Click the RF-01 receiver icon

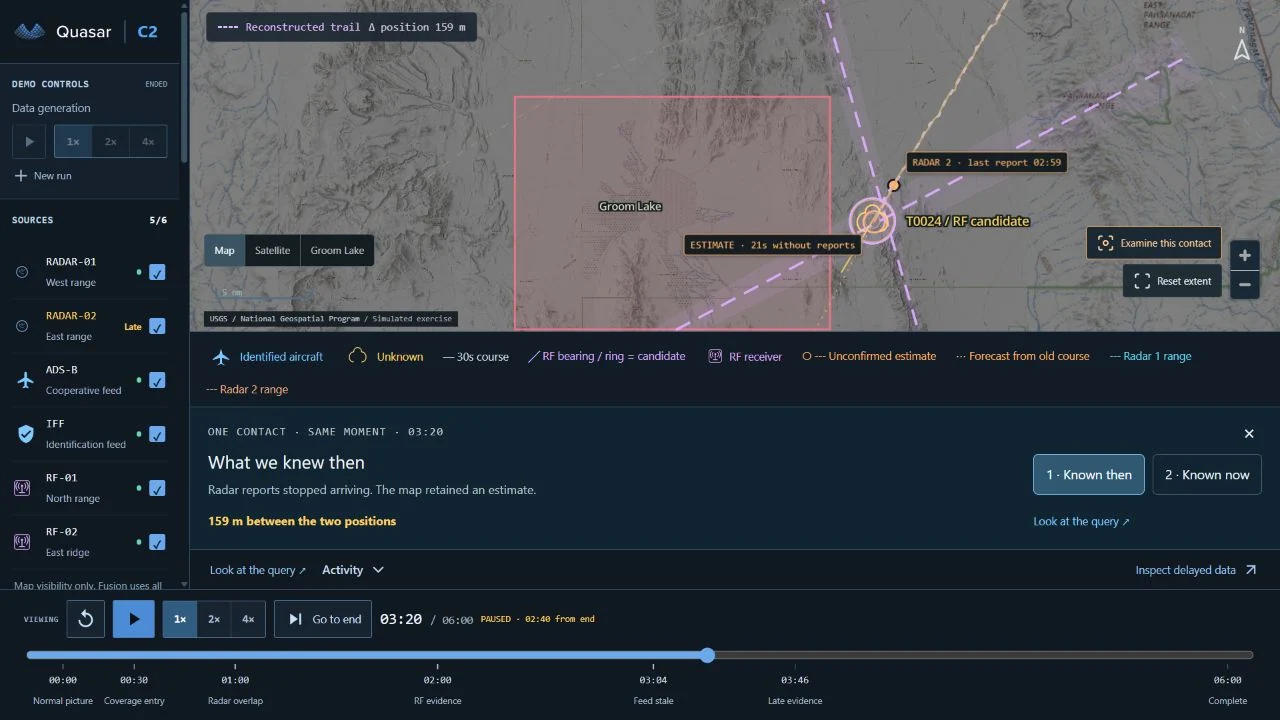22,488
